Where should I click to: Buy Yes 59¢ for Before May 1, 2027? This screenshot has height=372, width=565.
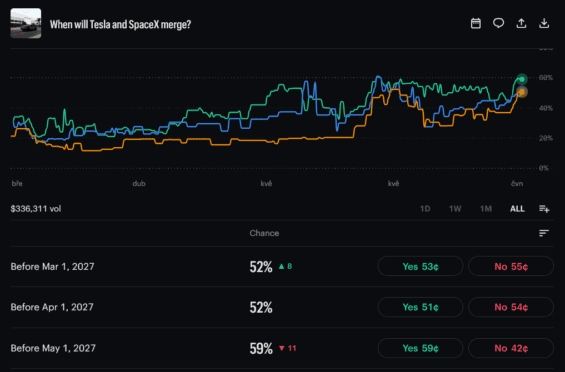[x=420, y=348]
